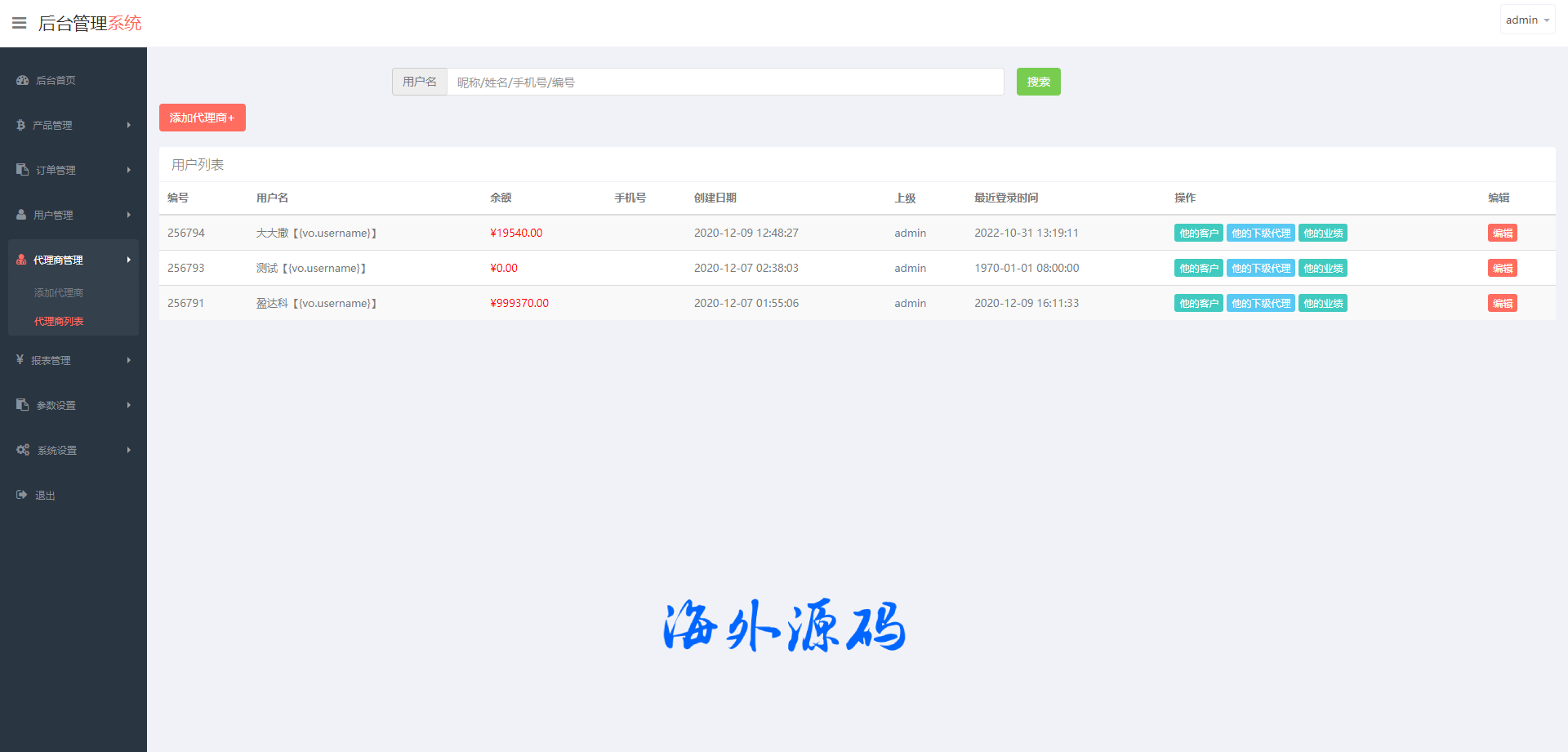Click 编辑 button for user 256791
The height and width of the screenshot is (752, 1568).
(1502, 303)
